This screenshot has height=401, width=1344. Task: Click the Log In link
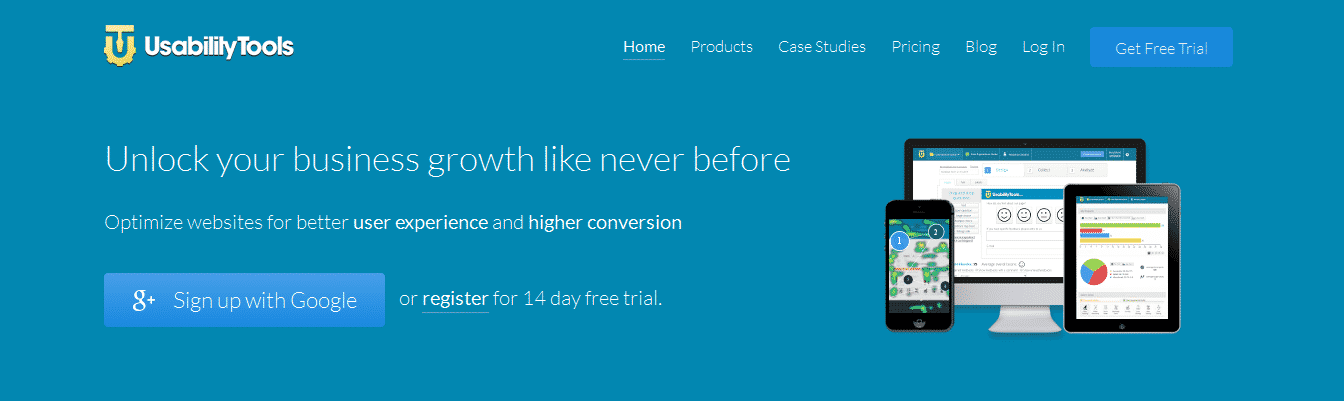pyautogui.click(x=1043, y=47)
